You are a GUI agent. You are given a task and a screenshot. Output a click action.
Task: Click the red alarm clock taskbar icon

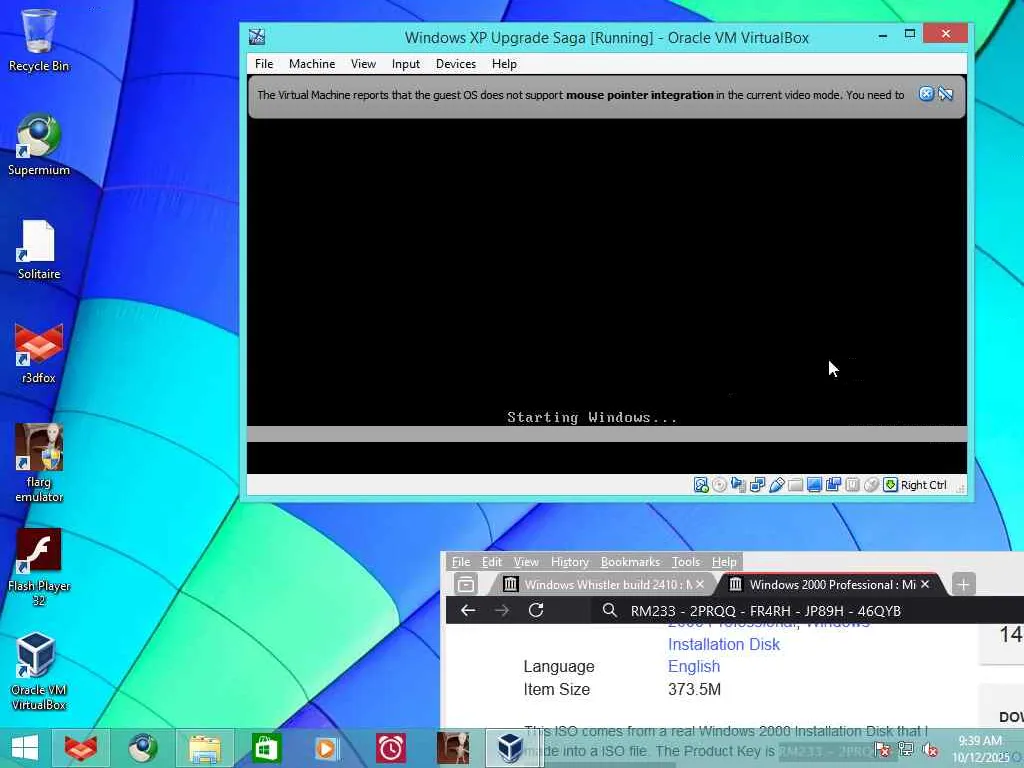coord(391,748)
